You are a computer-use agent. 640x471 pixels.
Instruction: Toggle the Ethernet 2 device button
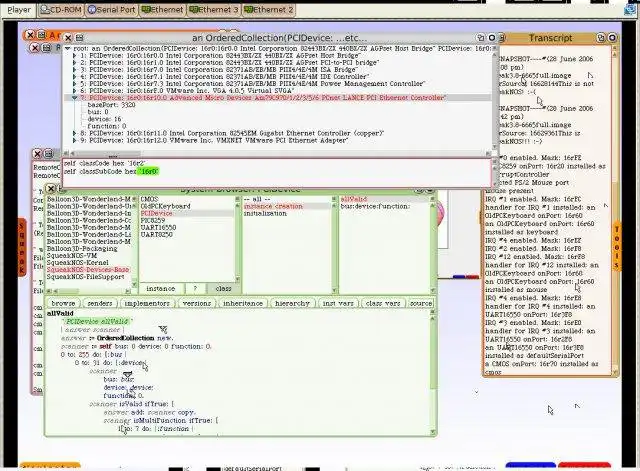coord(269,10)
